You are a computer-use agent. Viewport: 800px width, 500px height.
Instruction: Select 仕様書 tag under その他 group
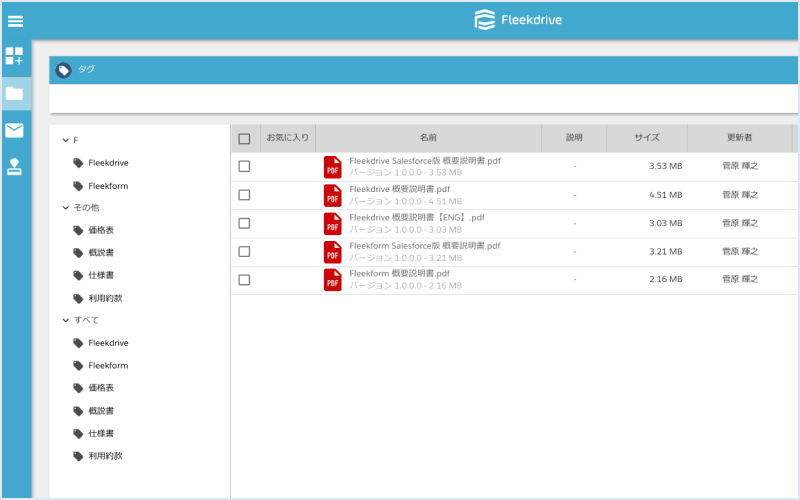[x=94, y=275]
